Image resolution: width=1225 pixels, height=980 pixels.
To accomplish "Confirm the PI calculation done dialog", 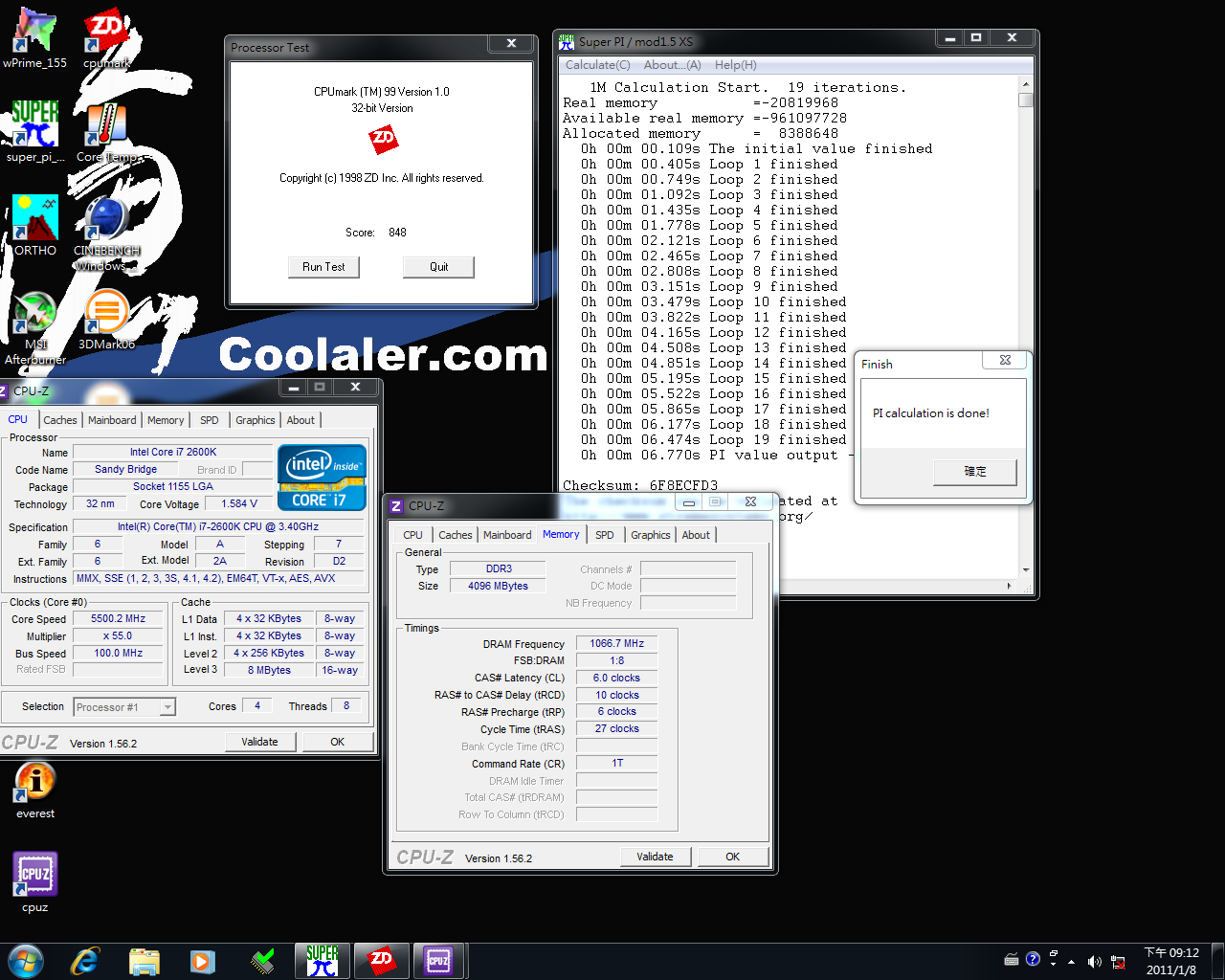I will click(x=974, y=472).
